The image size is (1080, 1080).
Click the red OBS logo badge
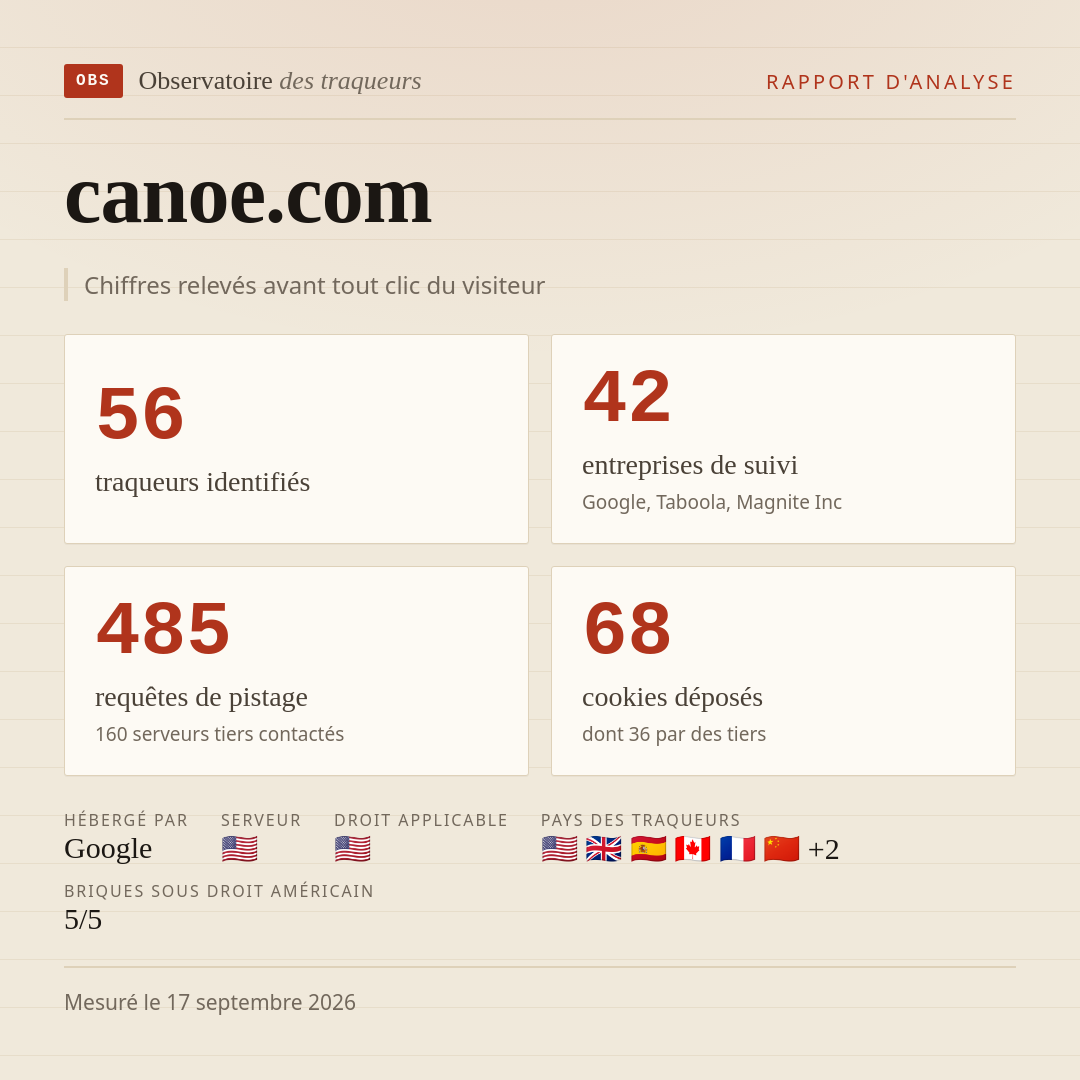(x=94, y=81)
